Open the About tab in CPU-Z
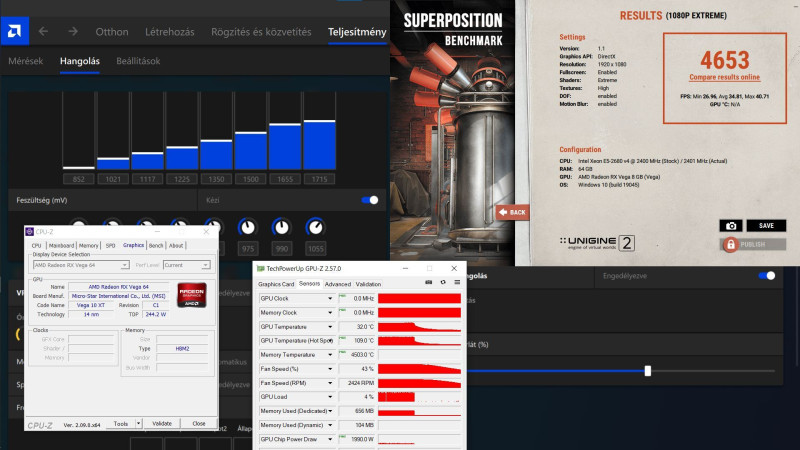 click(x=176, y=245)
